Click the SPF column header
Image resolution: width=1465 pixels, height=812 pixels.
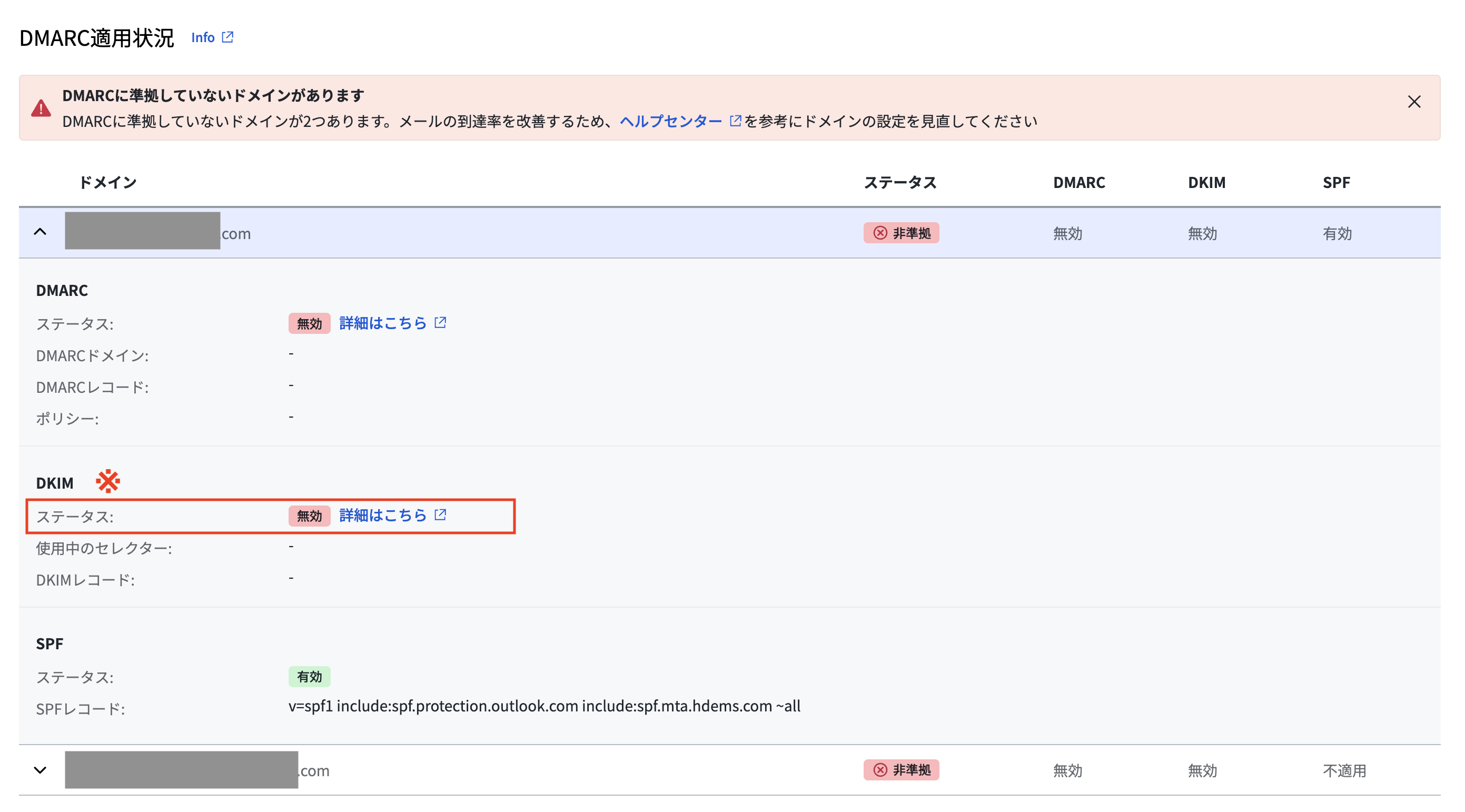click(1336, 183)
